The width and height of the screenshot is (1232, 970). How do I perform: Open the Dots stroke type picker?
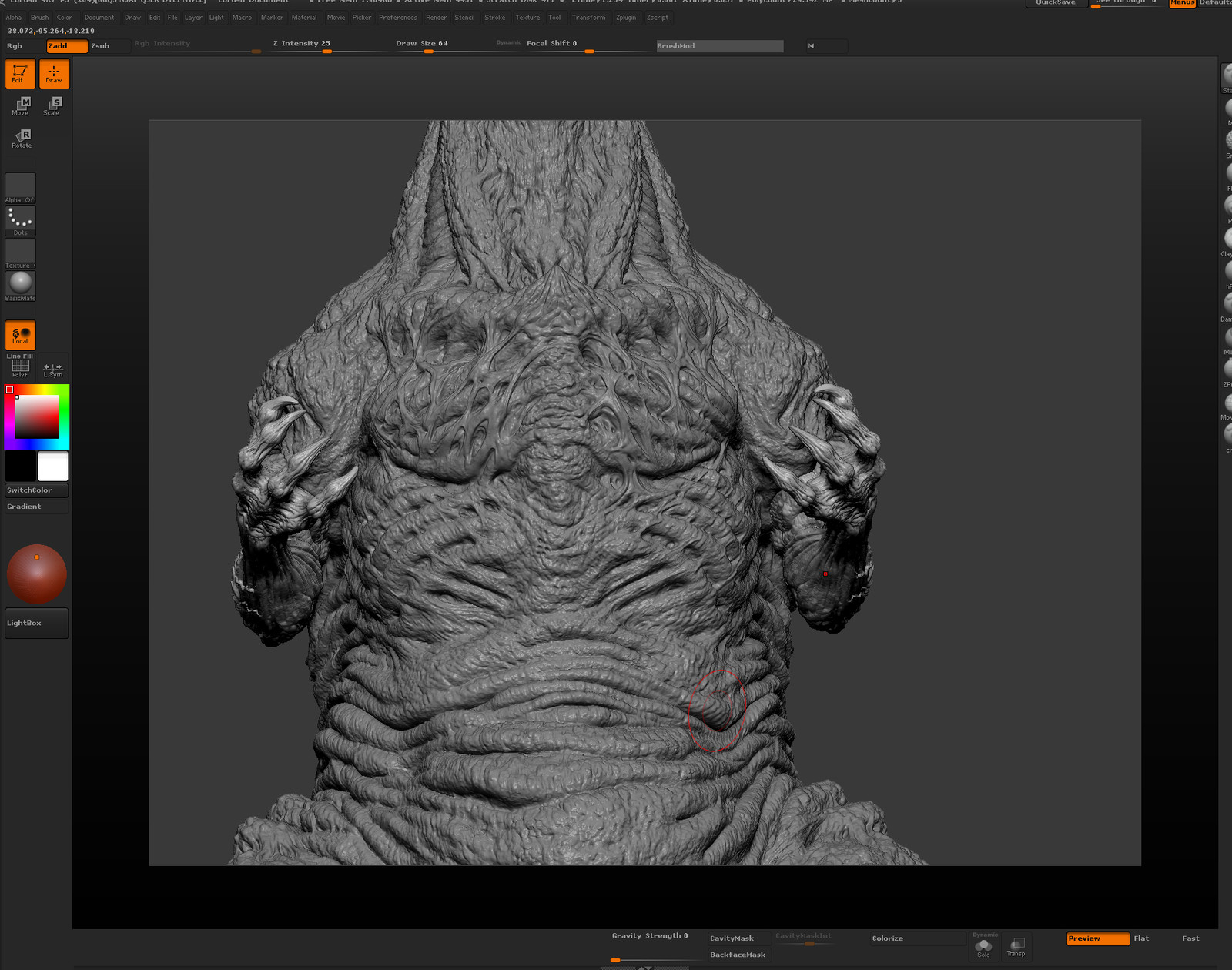pos(20,221)
